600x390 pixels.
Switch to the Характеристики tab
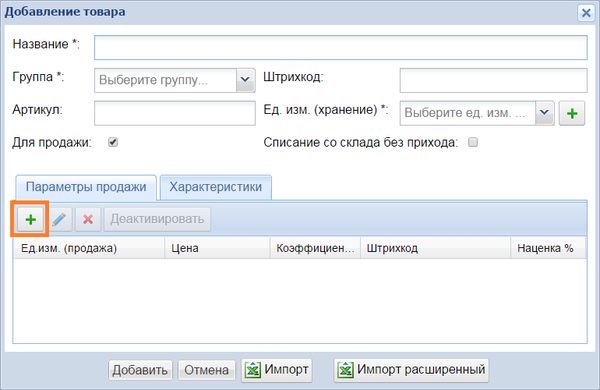click(216, 187)
